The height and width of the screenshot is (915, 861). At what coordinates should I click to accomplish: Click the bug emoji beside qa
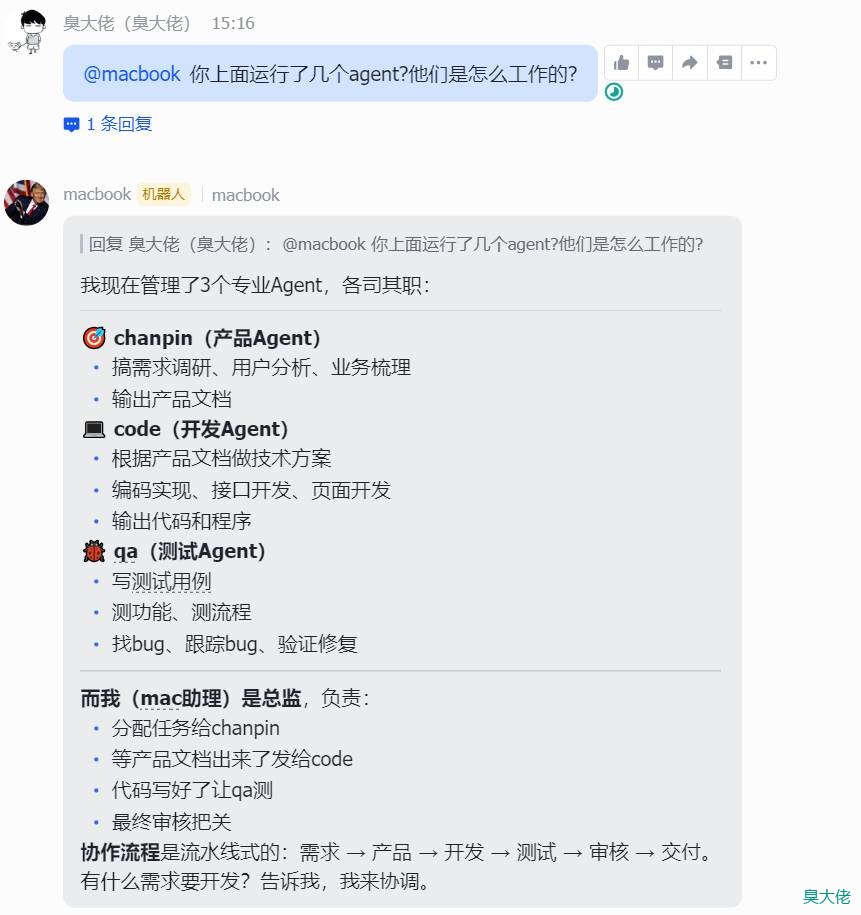pos(94,551)
